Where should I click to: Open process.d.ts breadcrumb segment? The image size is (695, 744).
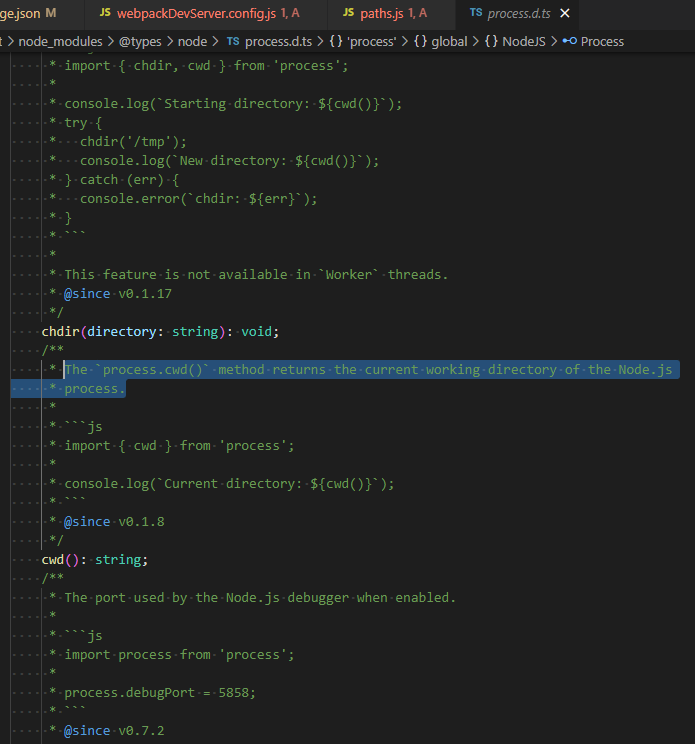pos(278,42)
